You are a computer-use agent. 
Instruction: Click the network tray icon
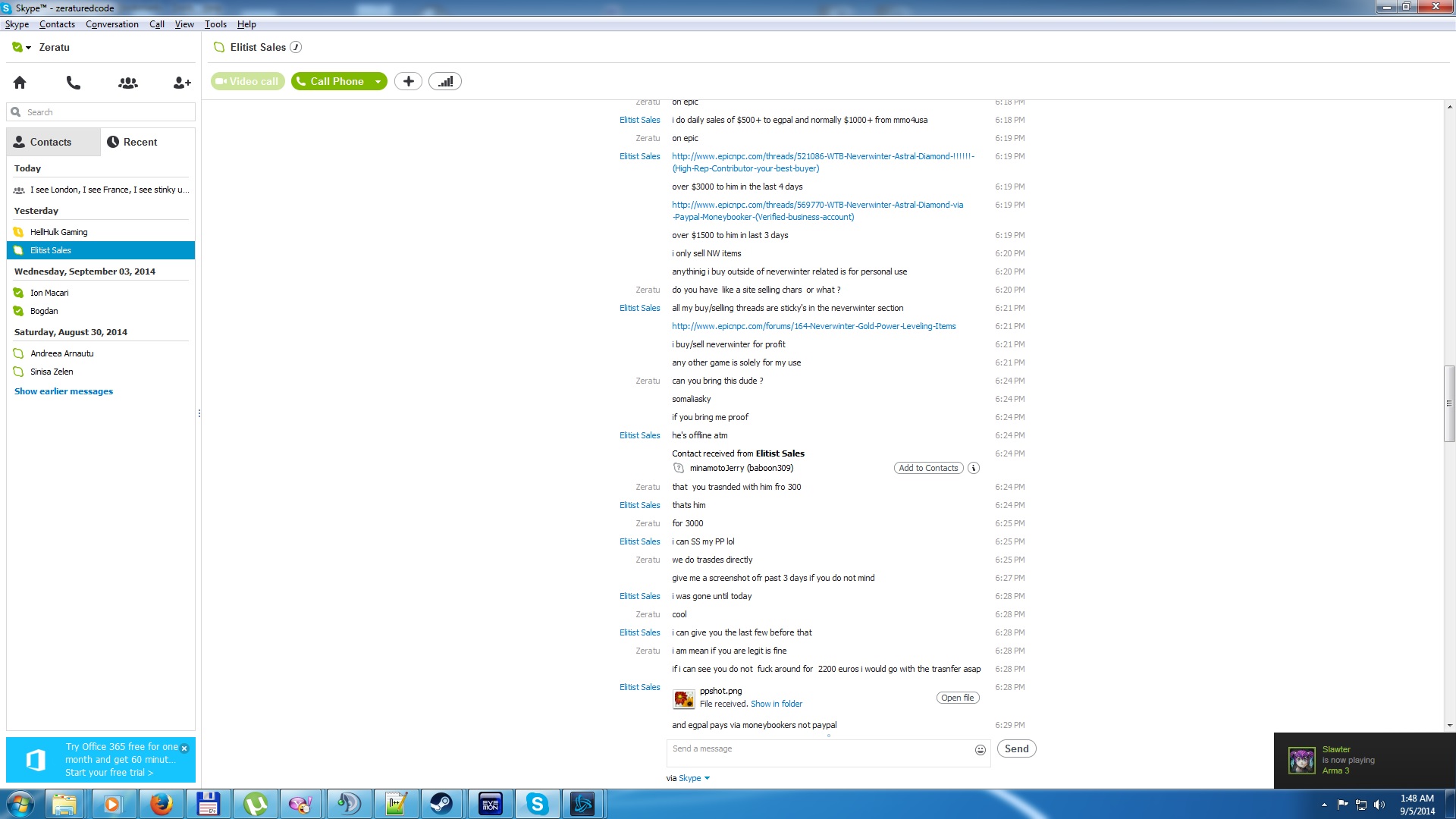(x=1361, y=805)
